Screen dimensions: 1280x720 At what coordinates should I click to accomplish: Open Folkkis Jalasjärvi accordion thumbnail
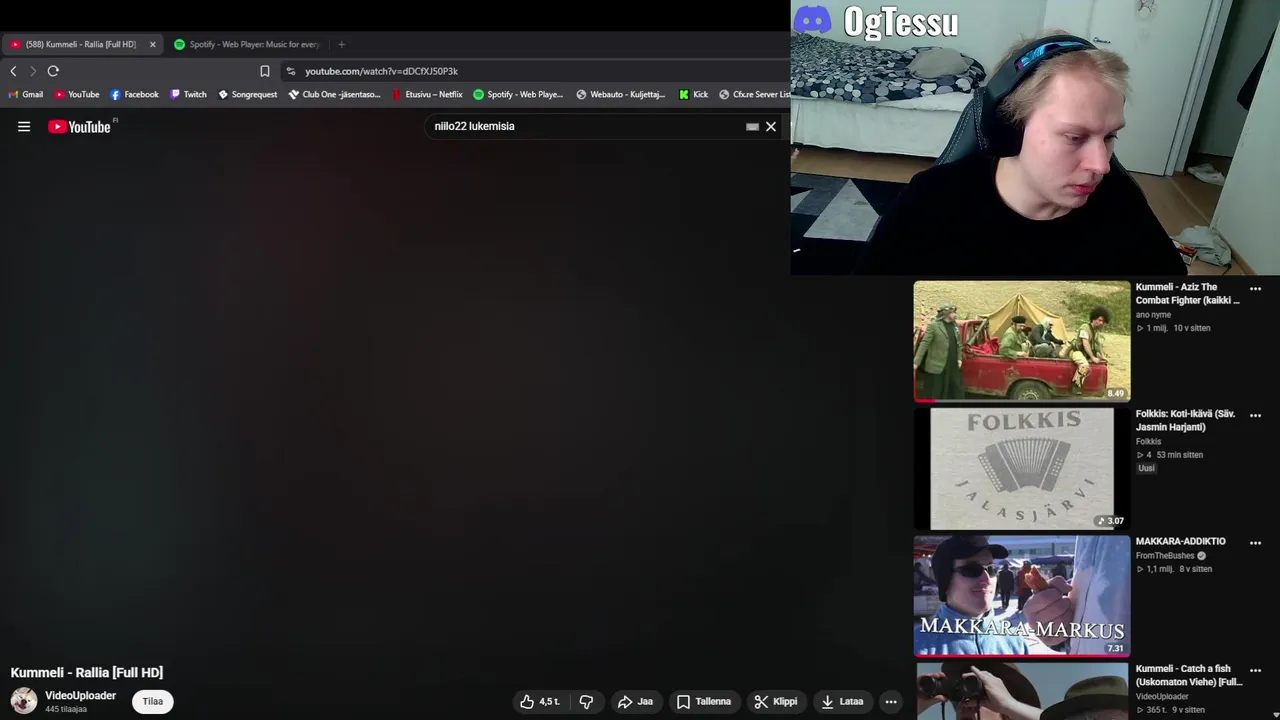point(1022,468)
